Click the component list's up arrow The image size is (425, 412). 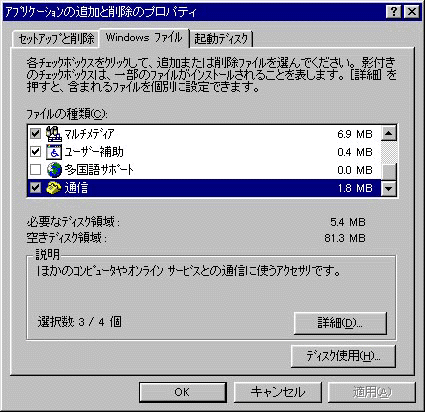point(388,133)
